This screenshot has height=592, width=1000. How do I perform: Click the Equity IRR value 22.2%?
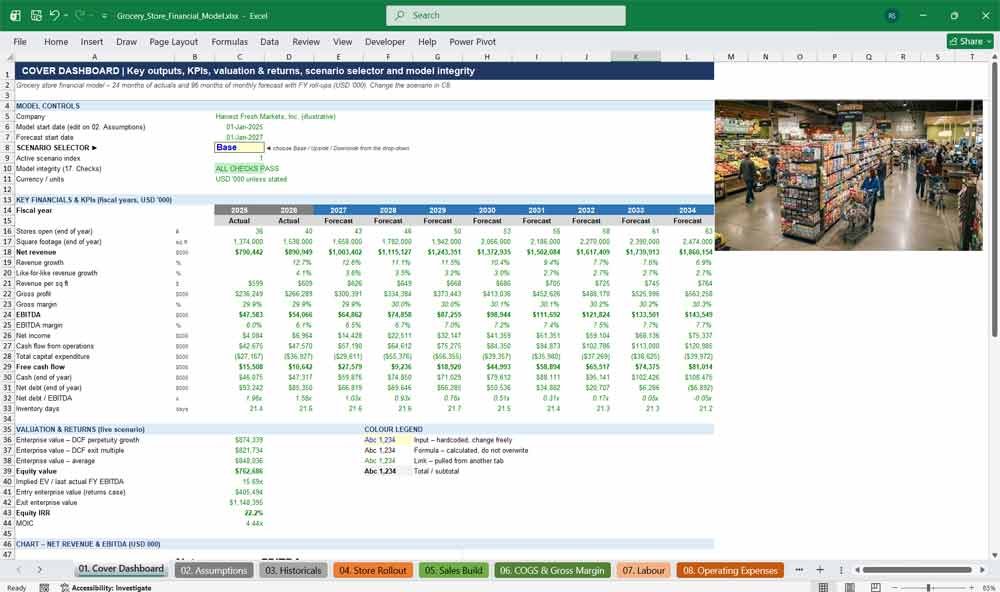coord(254,513)
